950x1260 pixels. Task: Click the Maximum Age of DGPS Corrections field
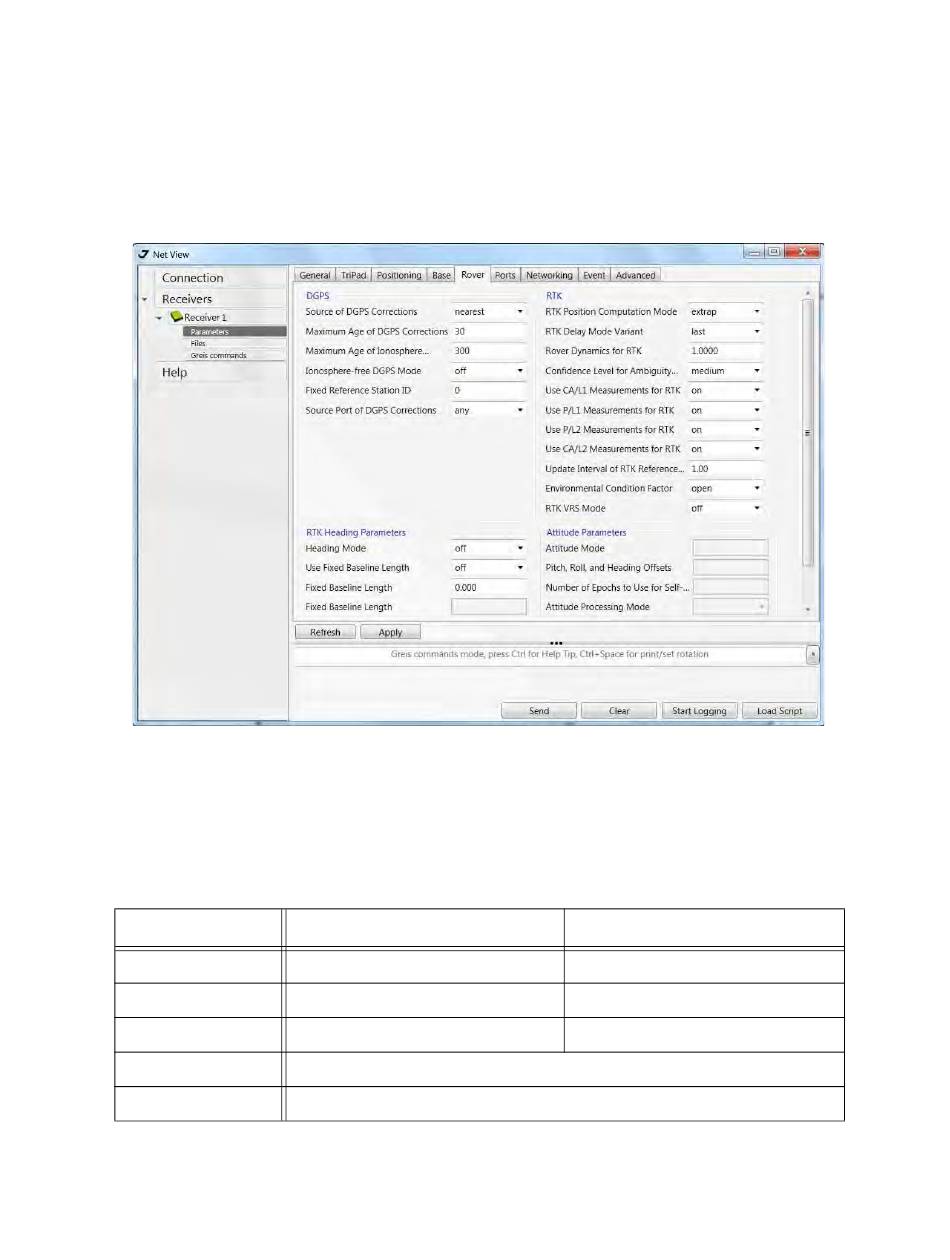click(489, 332)
